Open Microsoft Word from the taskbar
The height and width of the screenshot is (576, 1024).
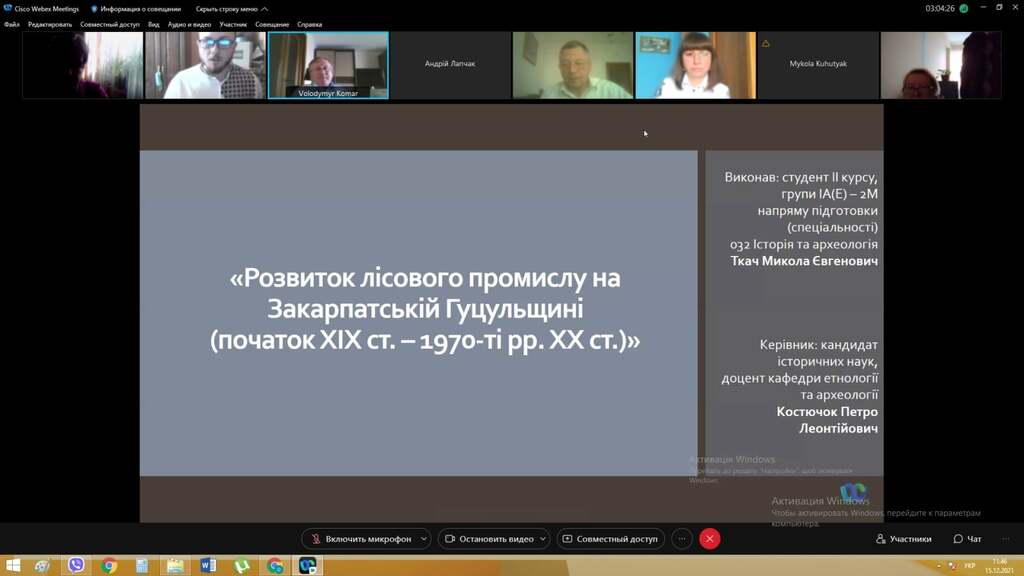coord(208,566)
